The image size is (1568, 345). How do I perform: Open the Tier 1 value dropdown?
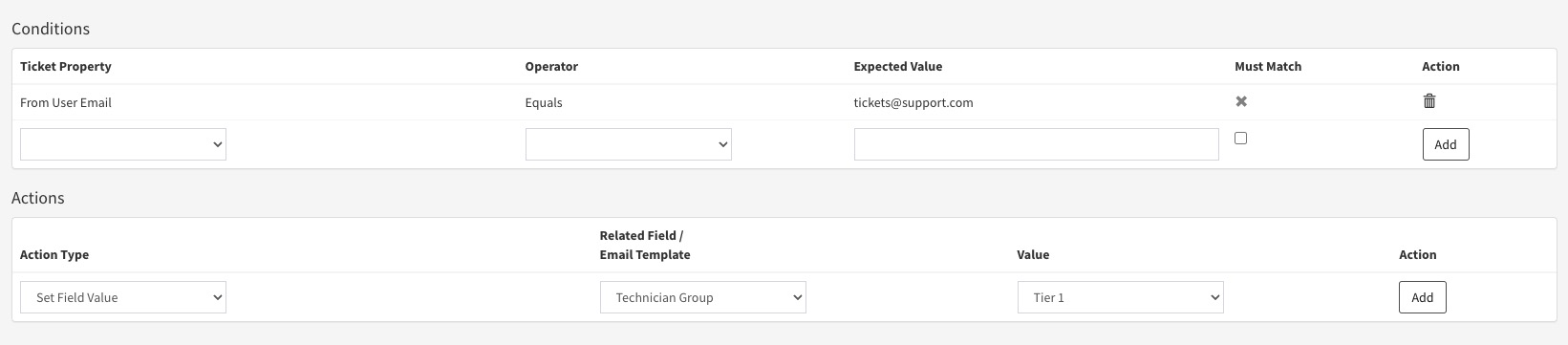pyautogui.click(x=1120, y=297)
